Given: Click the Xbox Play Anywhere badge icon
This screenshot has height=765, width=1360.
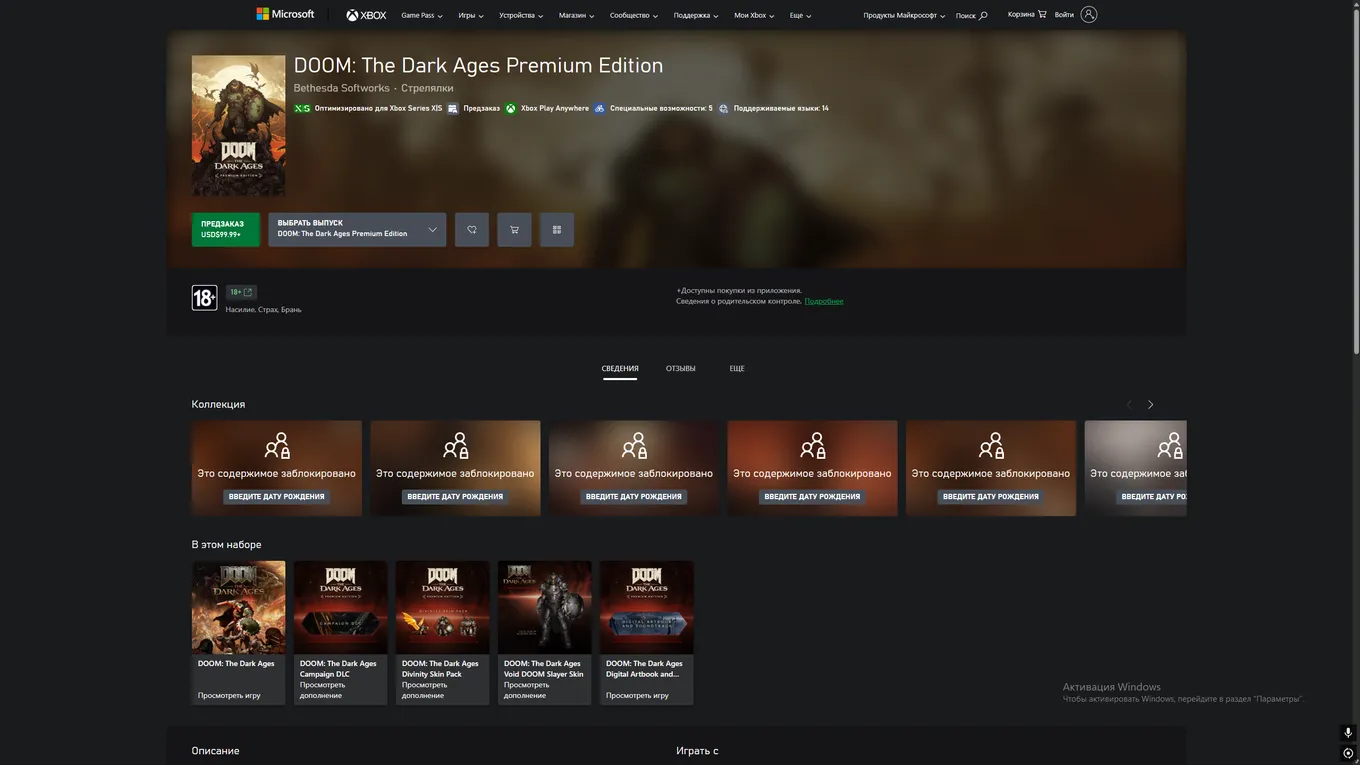Looking at the screenshot, I should coord(510,108).
